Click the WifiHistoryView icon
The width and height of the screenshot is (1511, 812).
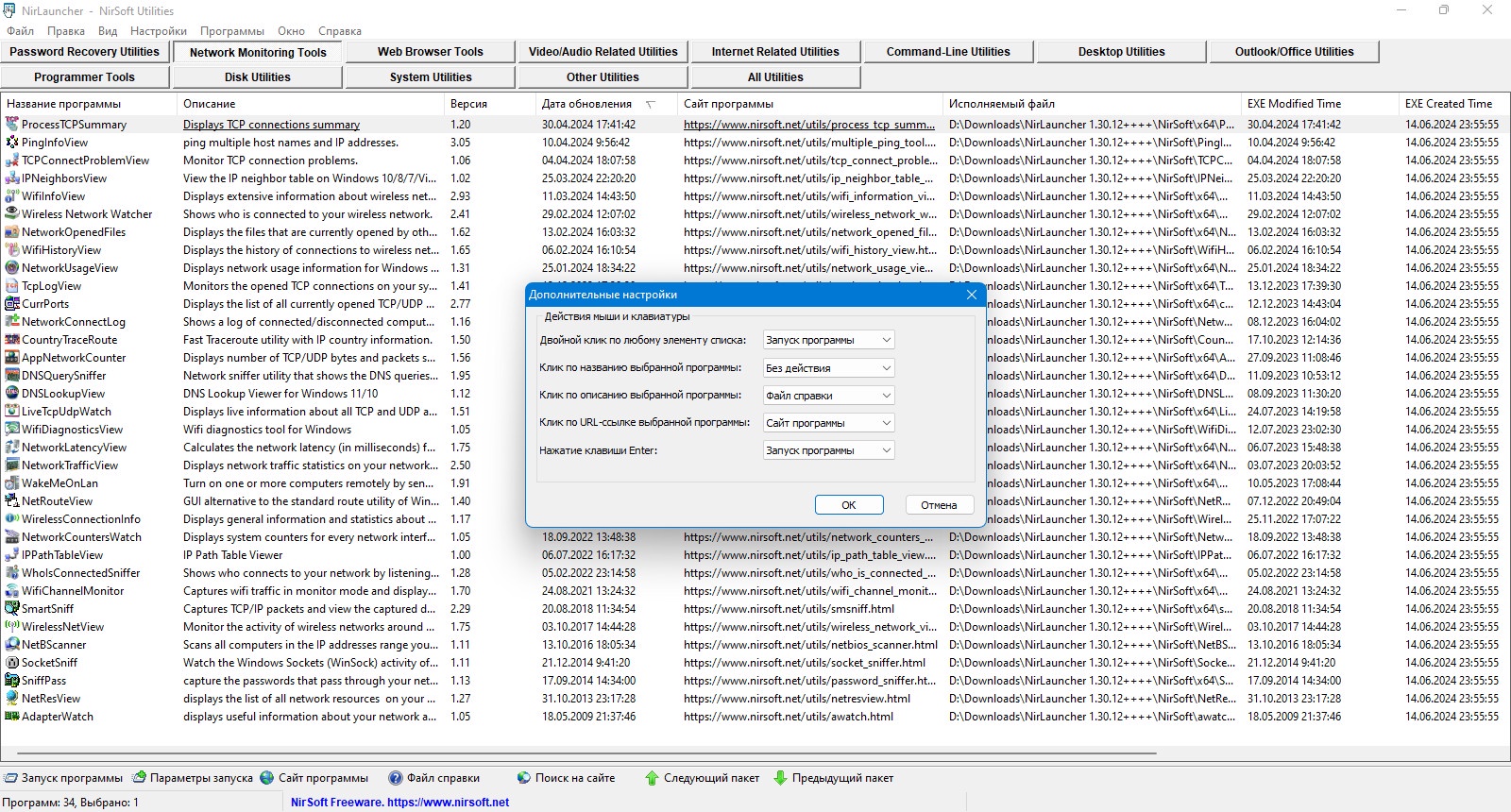[x=12, y=250]
